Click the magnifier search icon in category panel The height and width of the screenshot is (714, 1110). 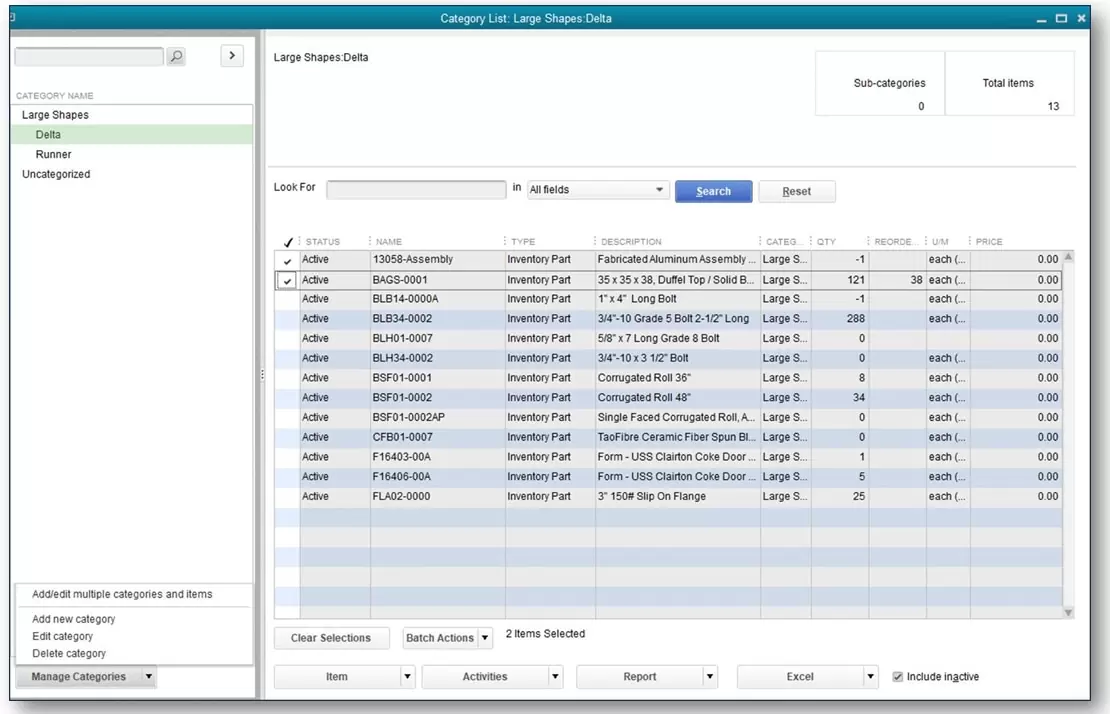pyautogui.click(x=176, y=57)
